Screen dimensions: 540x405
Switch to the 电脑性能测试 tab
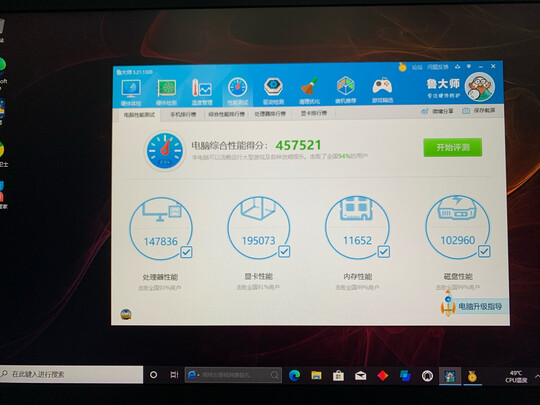click(x=139, y=115)
